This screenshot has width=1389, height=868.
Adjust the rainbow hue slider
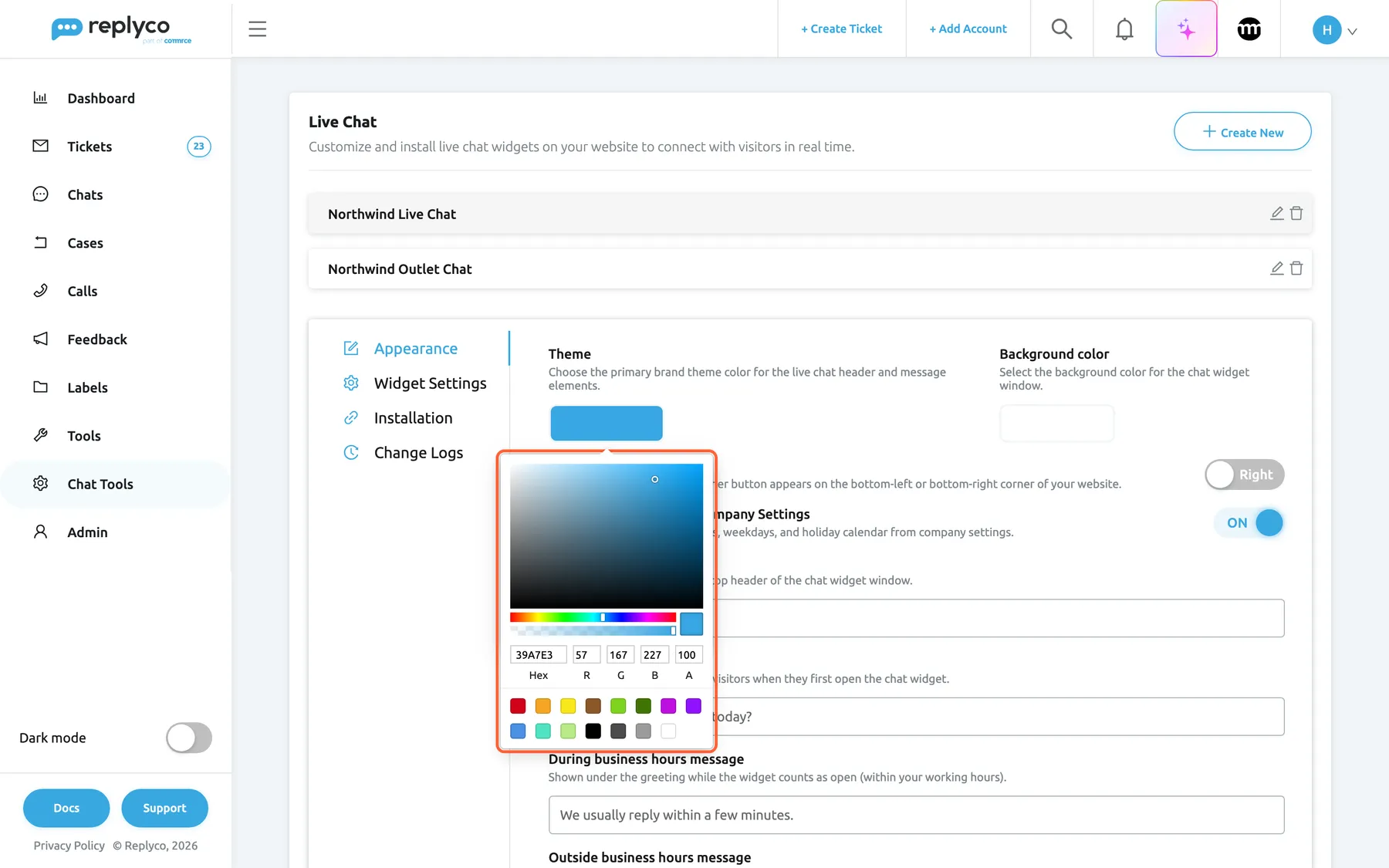coord(593,617)
